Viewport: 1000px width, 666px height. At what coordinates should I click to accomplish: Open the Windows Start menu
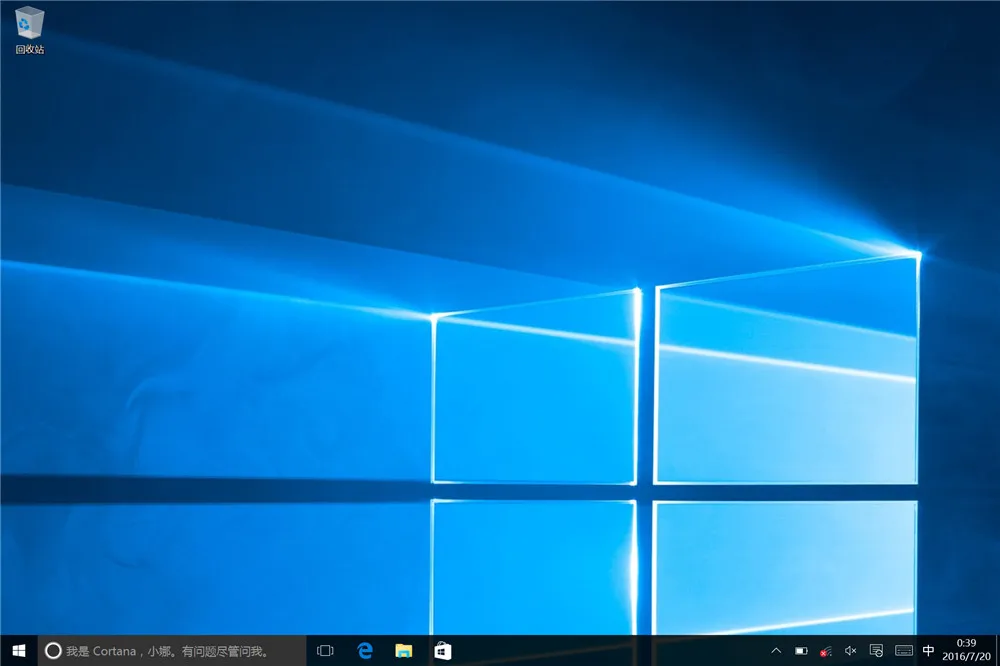pyautogui.click(x=18, y=651)
